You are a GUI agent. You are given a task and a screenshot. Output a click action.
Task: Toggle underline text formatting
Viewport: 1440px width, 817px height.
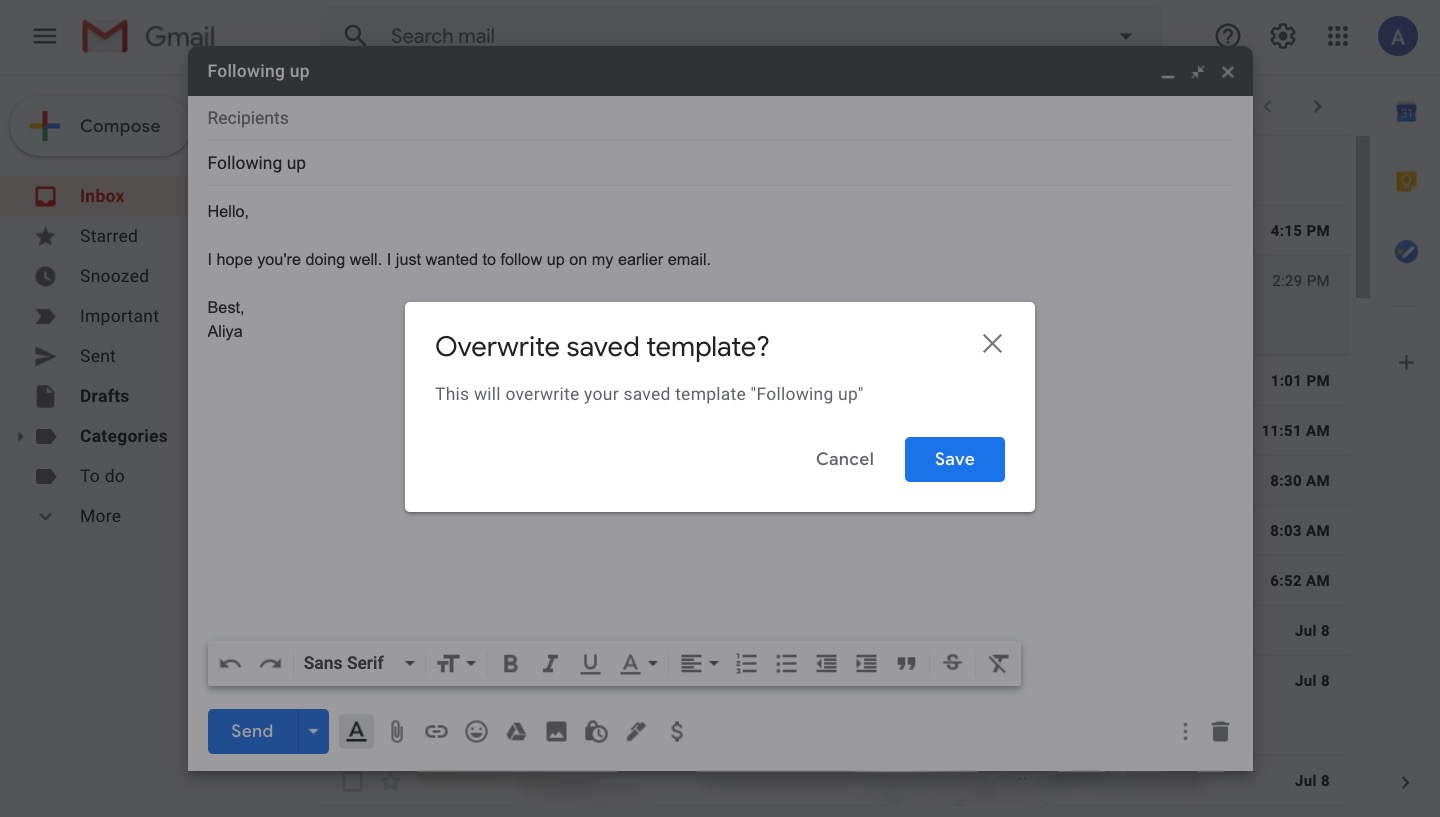pyautogui.click(x=590, y=664)
